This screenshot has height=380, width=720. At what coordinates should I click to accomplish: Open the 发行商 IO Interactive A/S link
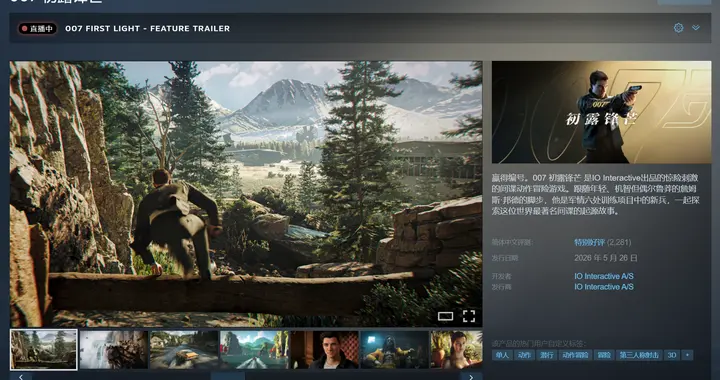(604, 287)
